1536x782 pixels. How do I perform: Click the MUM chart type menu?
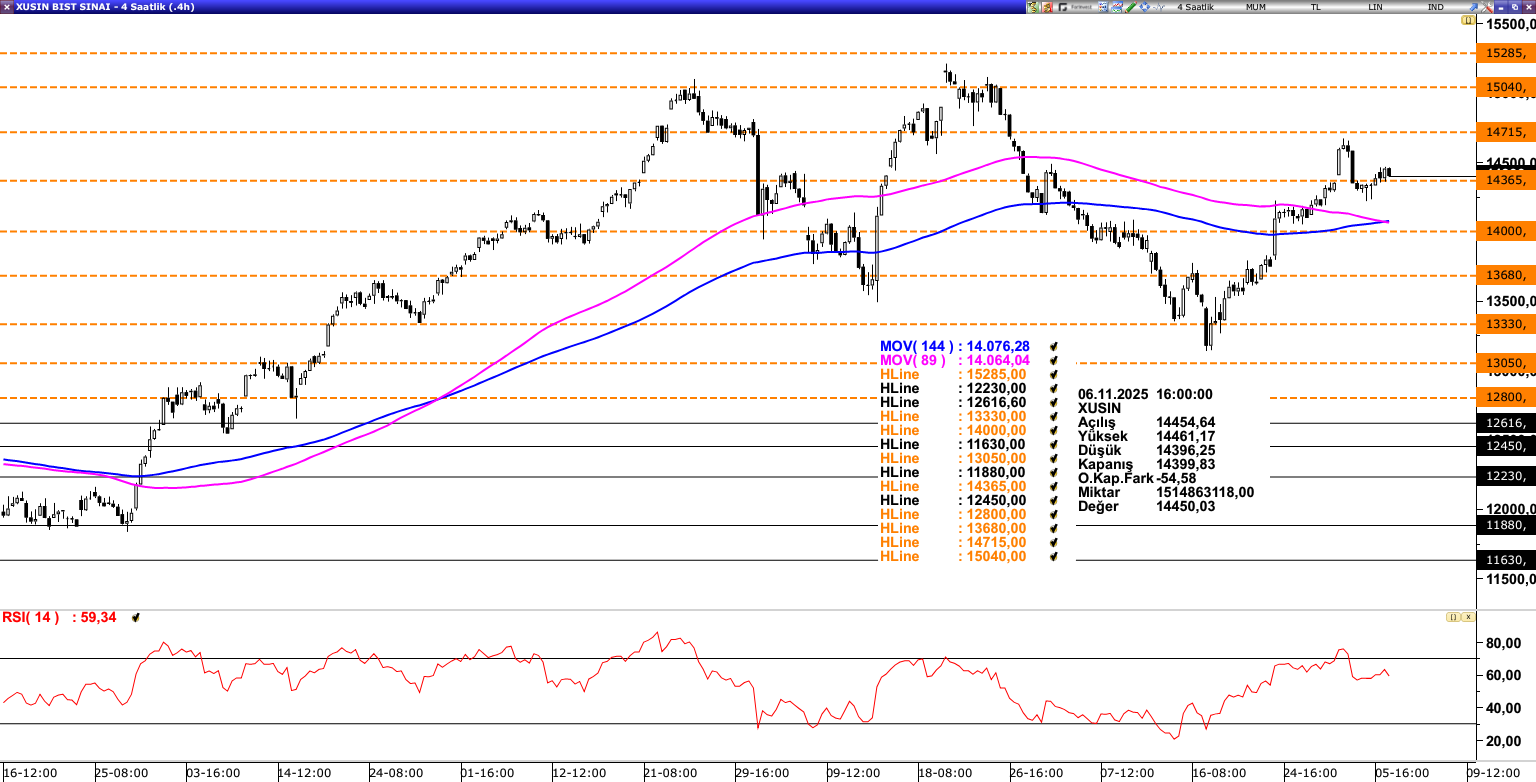point(1255,7)
